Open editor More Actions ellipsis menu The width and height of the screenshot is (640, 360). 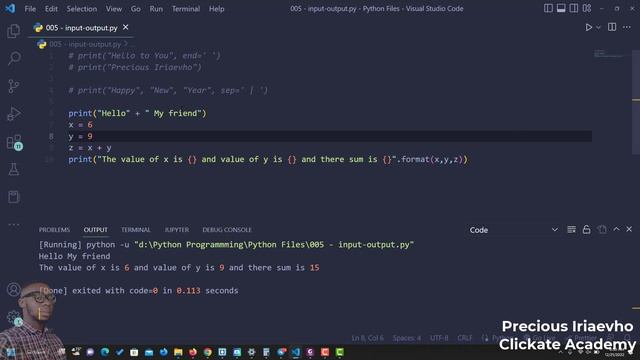coord(627,27)
